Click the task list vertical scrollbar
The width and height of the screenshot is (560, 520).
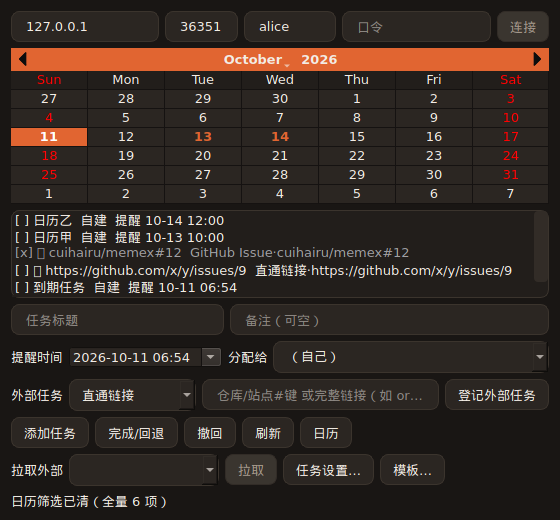click(x=540, y=247)
